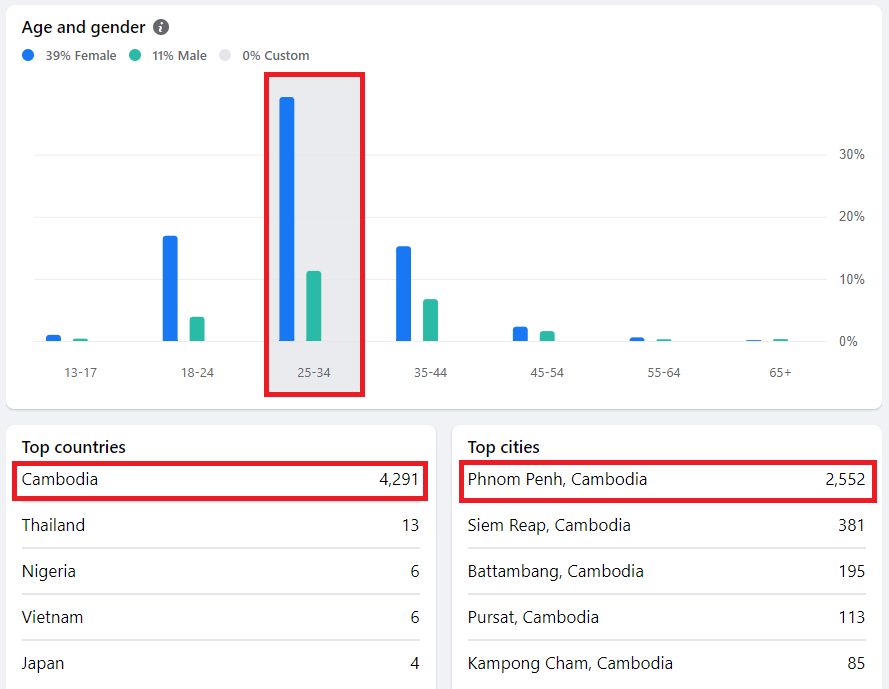
Task: Click the 11% Male legend label
Action: pos(179,56)
